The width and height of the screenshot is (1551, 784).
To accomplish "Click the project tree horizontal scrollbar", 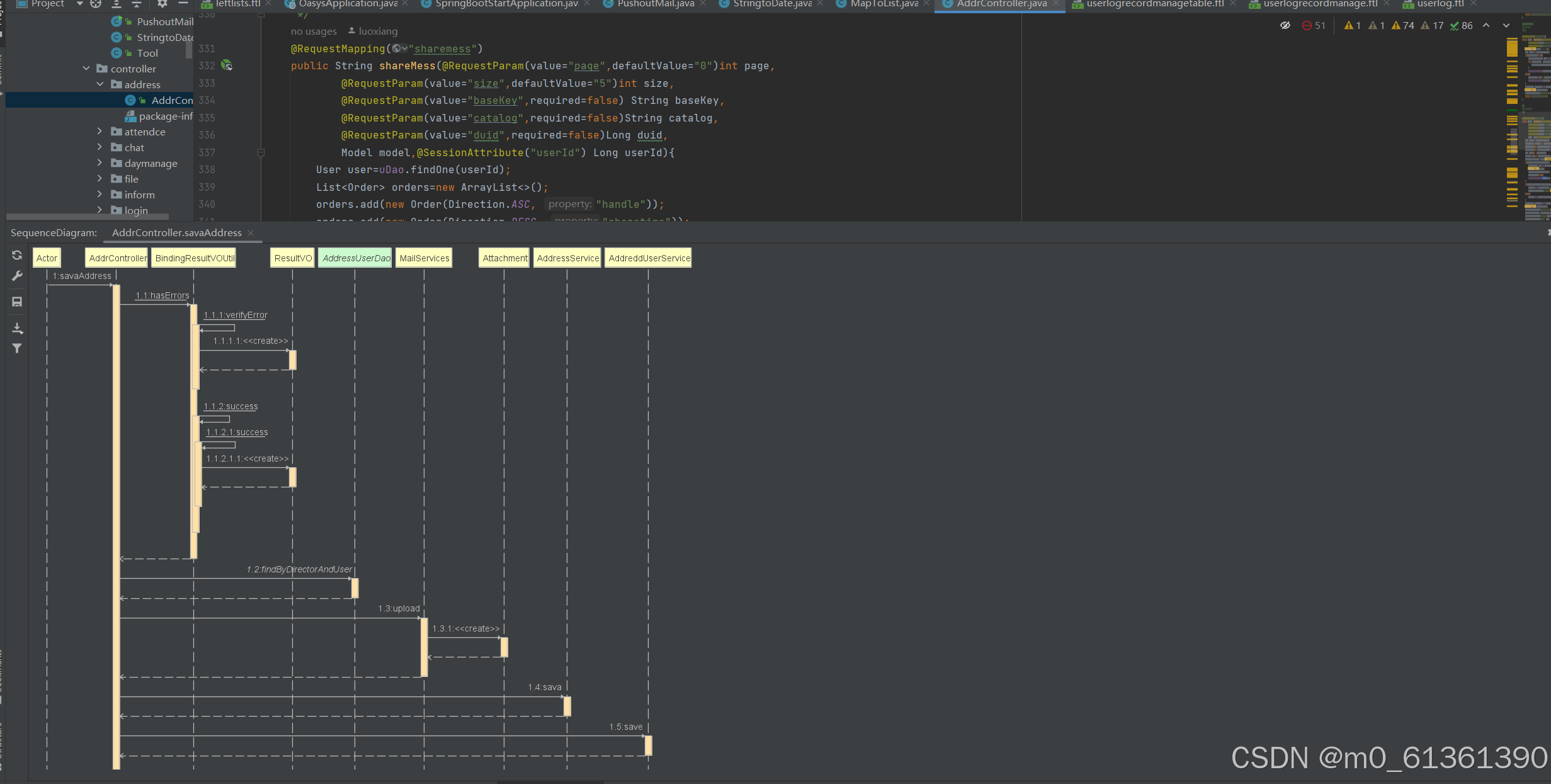I will (x=87, y=217).
